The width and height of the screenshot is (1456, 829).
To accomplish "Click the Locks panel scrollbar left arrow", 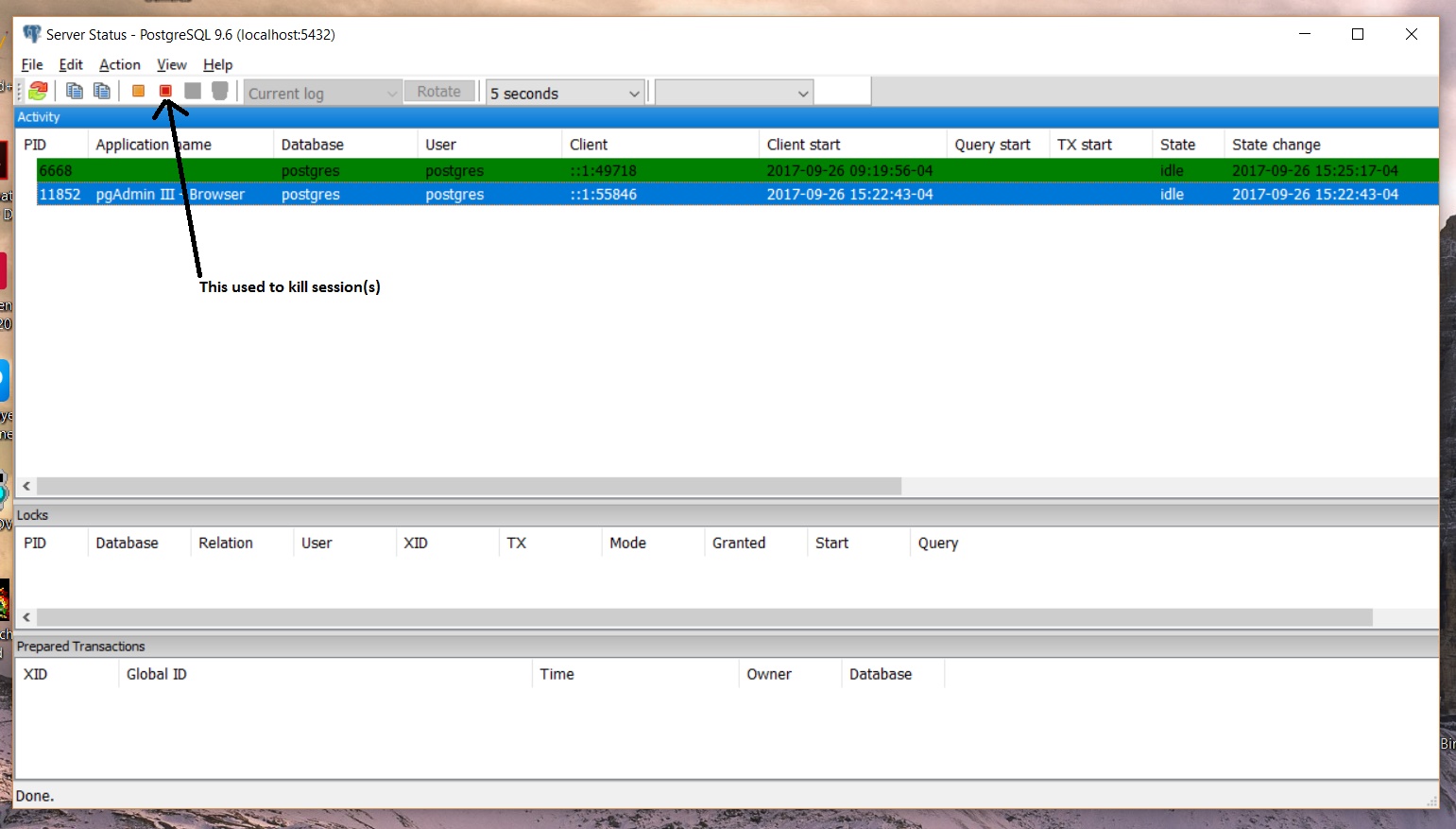I will point(26,617).
